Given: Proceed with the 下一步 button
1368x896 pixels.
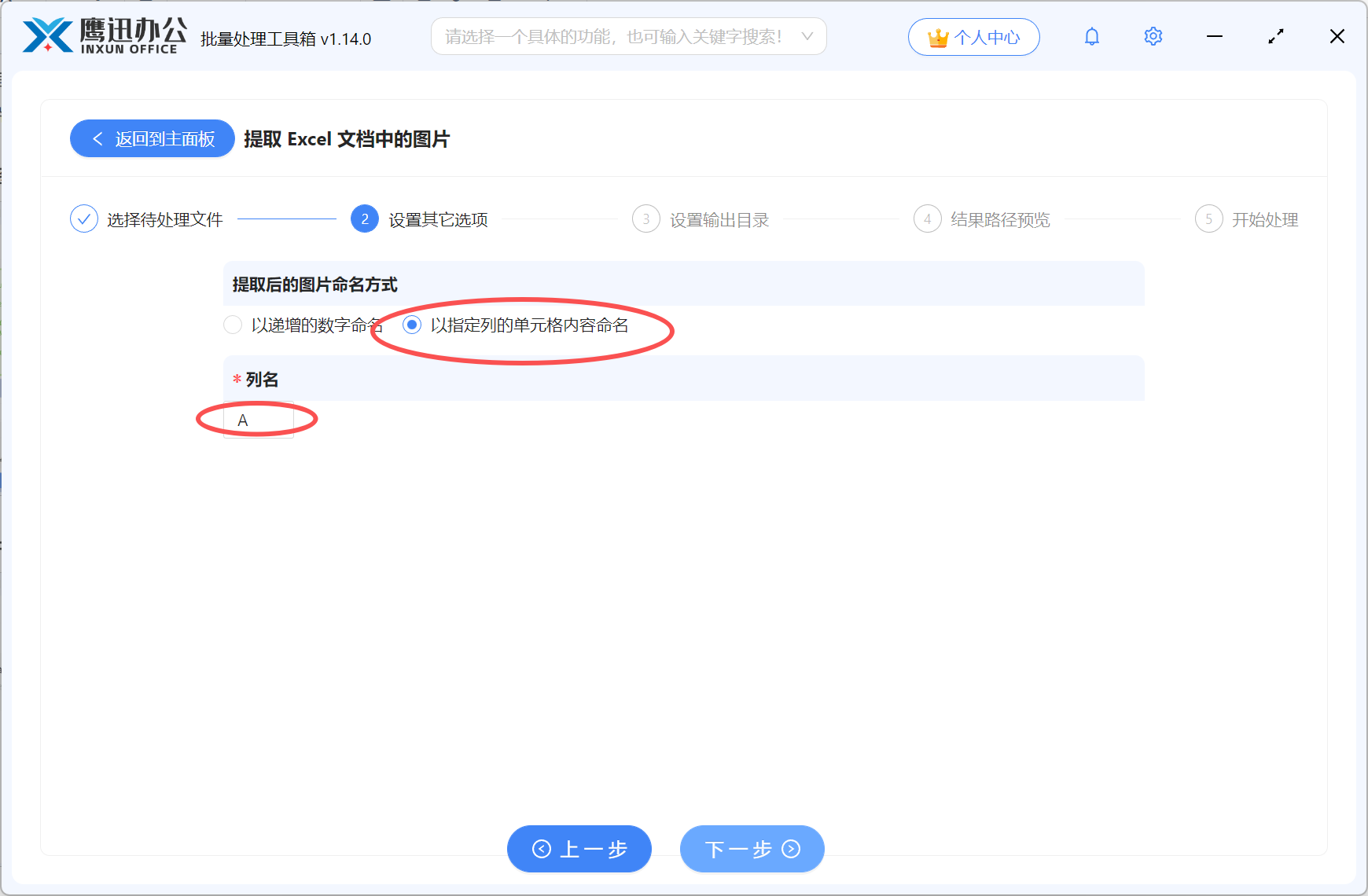Looking at the screenshot, I should [751, 849].
